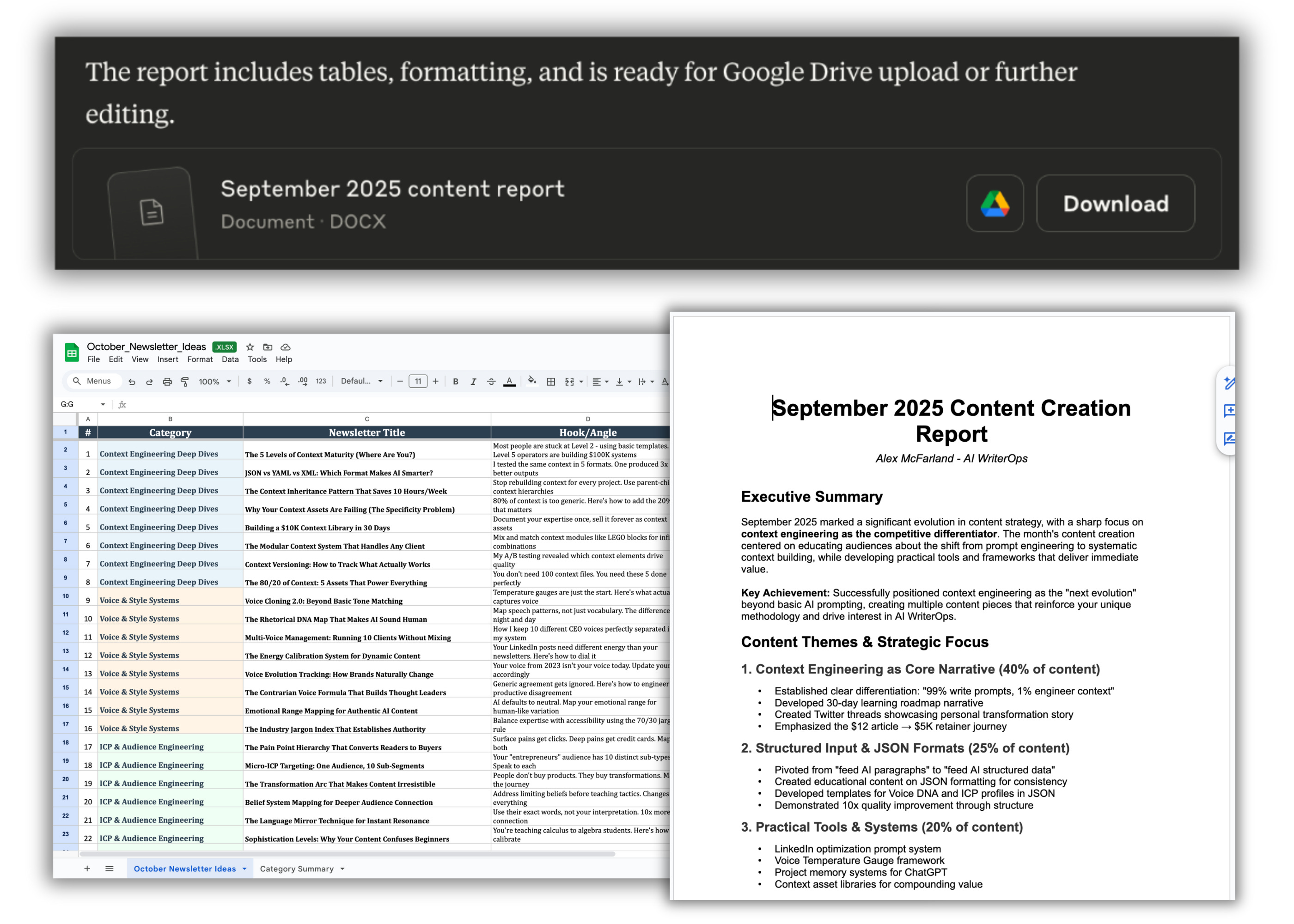Click the font size input field
The width and height of the screenshot is (1294, 924).
click(418, 382)
